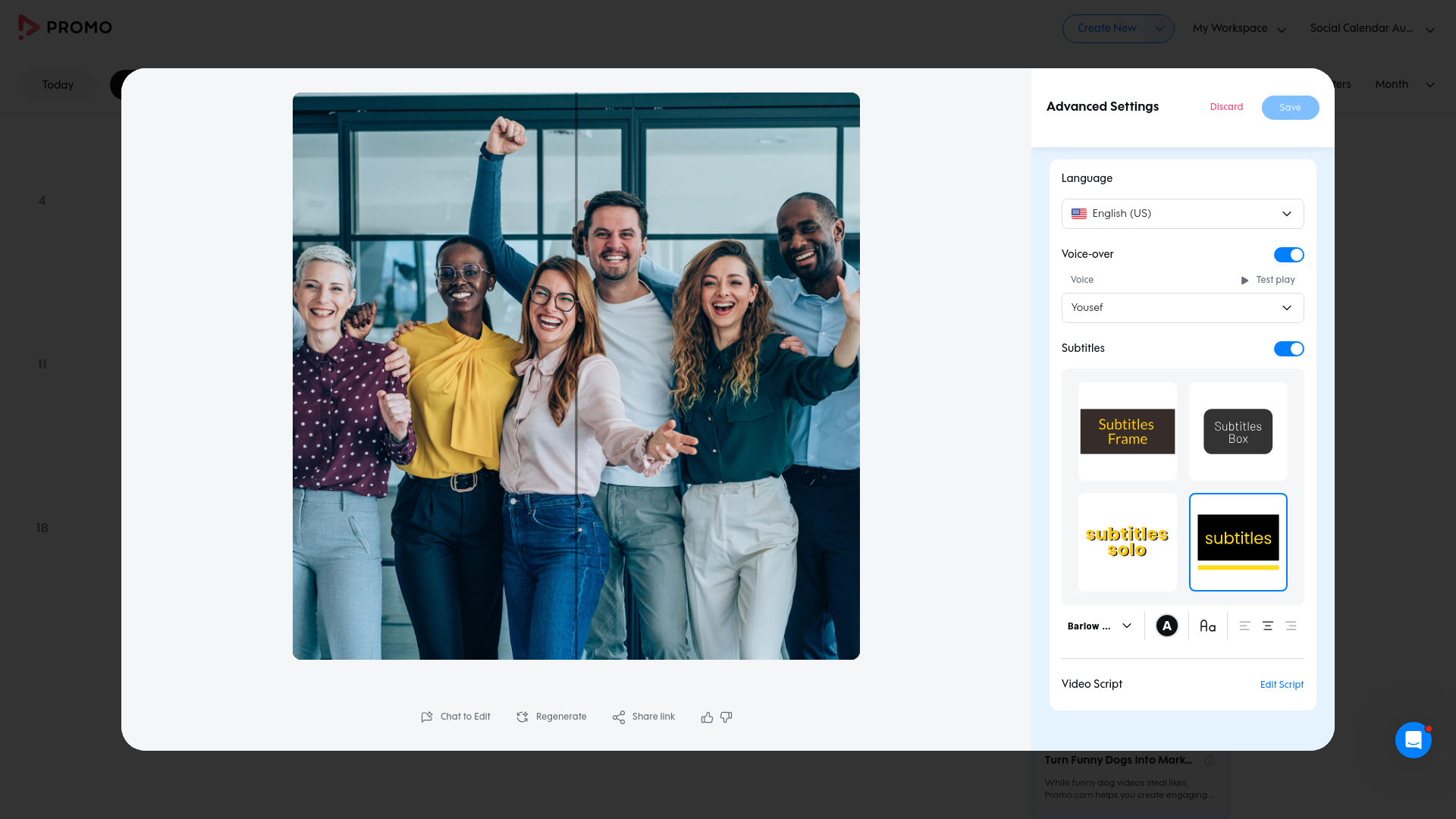Click the Chat to Edit icon
1456x819 pixels.
click(x=427, y=717)
